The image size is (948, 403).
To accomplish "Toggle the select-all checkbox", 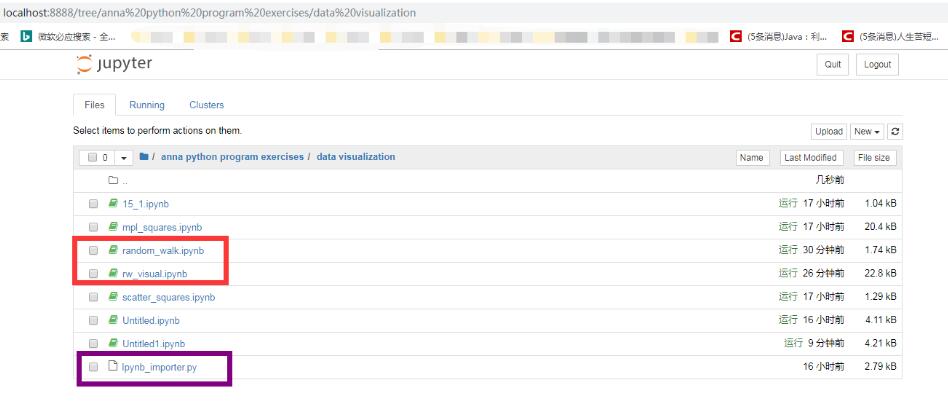I will point(93,157).
